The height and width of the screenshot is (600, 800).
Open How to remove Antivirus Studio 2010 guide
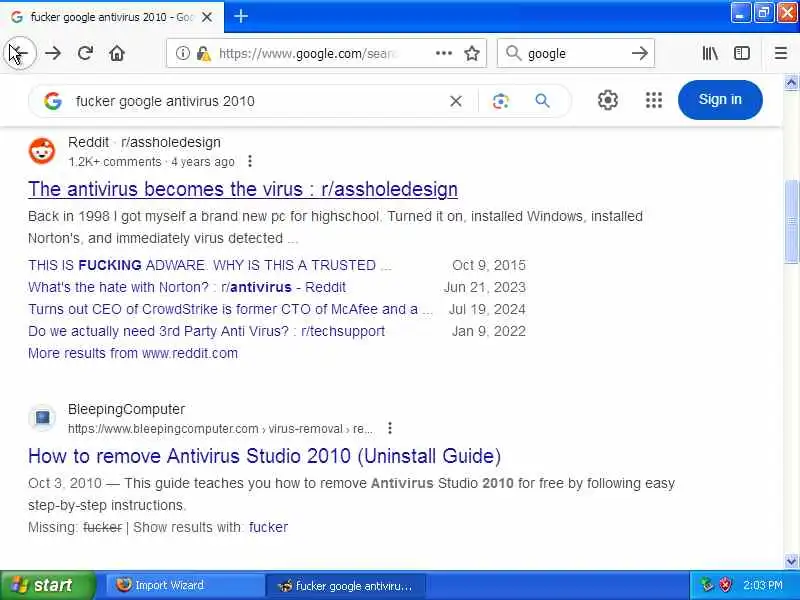pos(264,456)
